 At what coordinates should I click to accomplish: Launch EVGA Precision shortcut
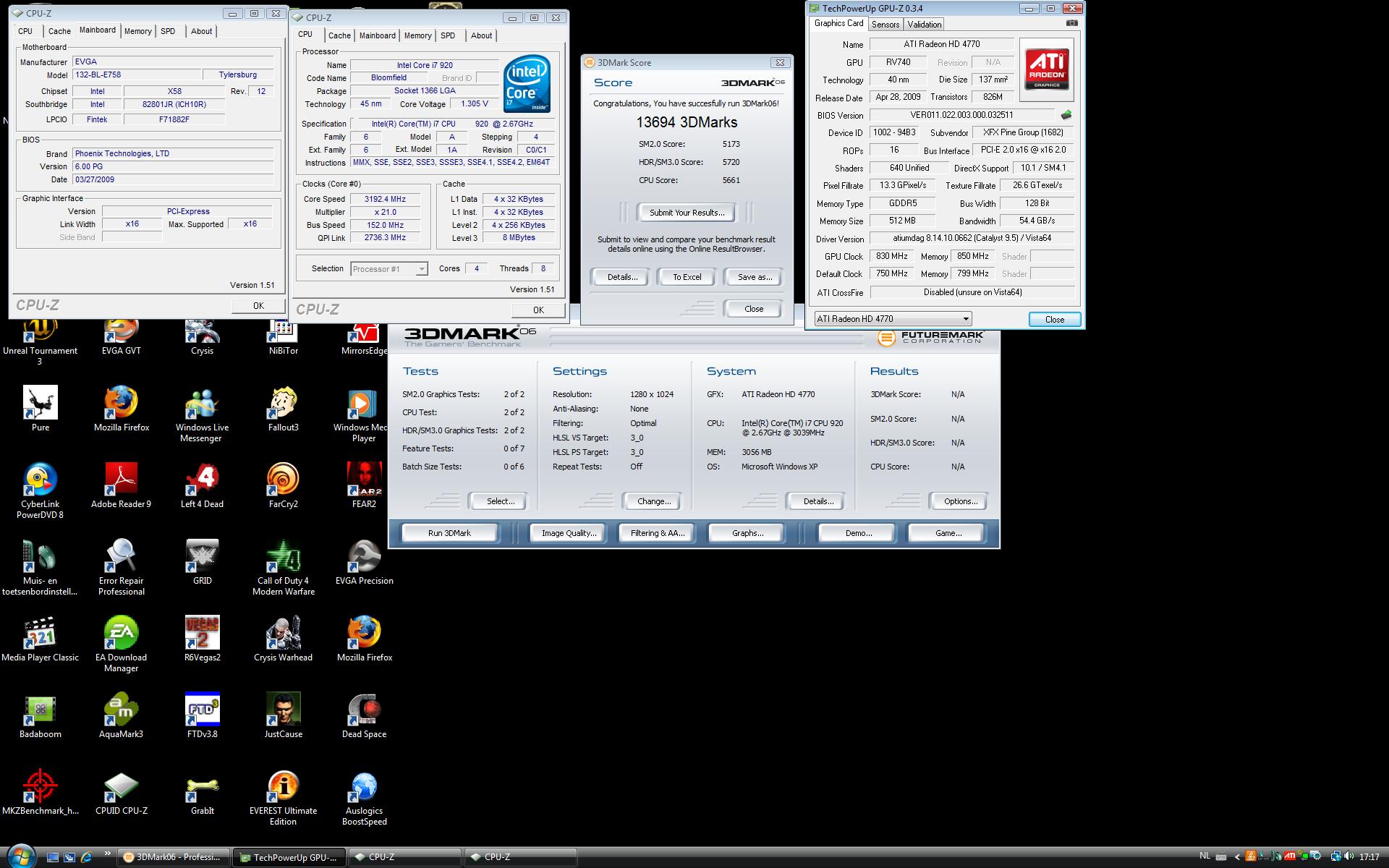tap(364, 562)
